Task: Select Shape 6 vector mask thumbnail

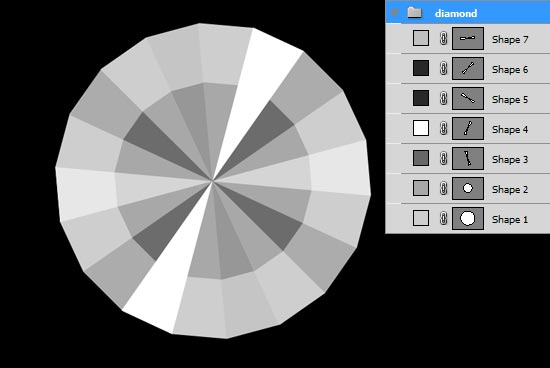Action: pos(468,68)
